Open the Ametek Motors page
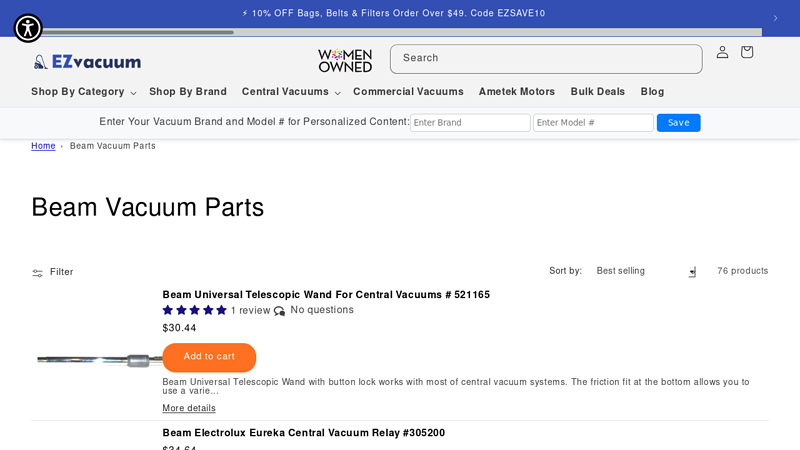Screen dimensions: 800x450 [516, 92]
